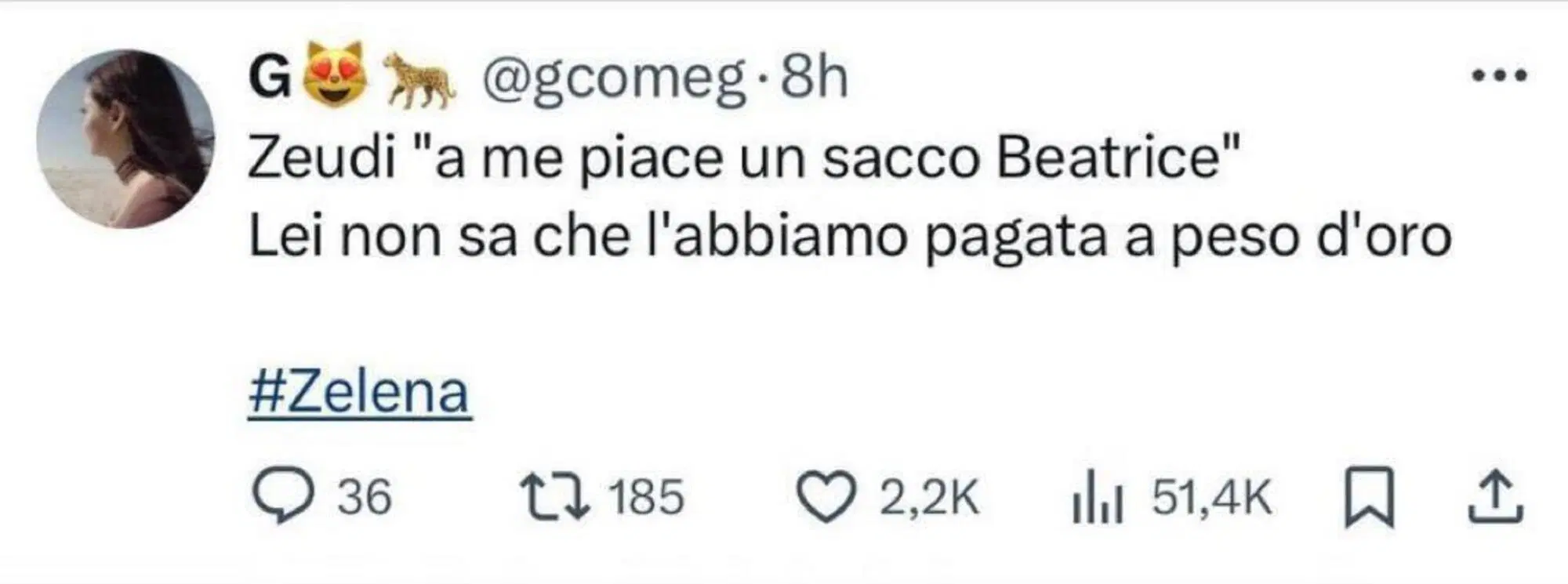Open the author's profile picture

125,140
